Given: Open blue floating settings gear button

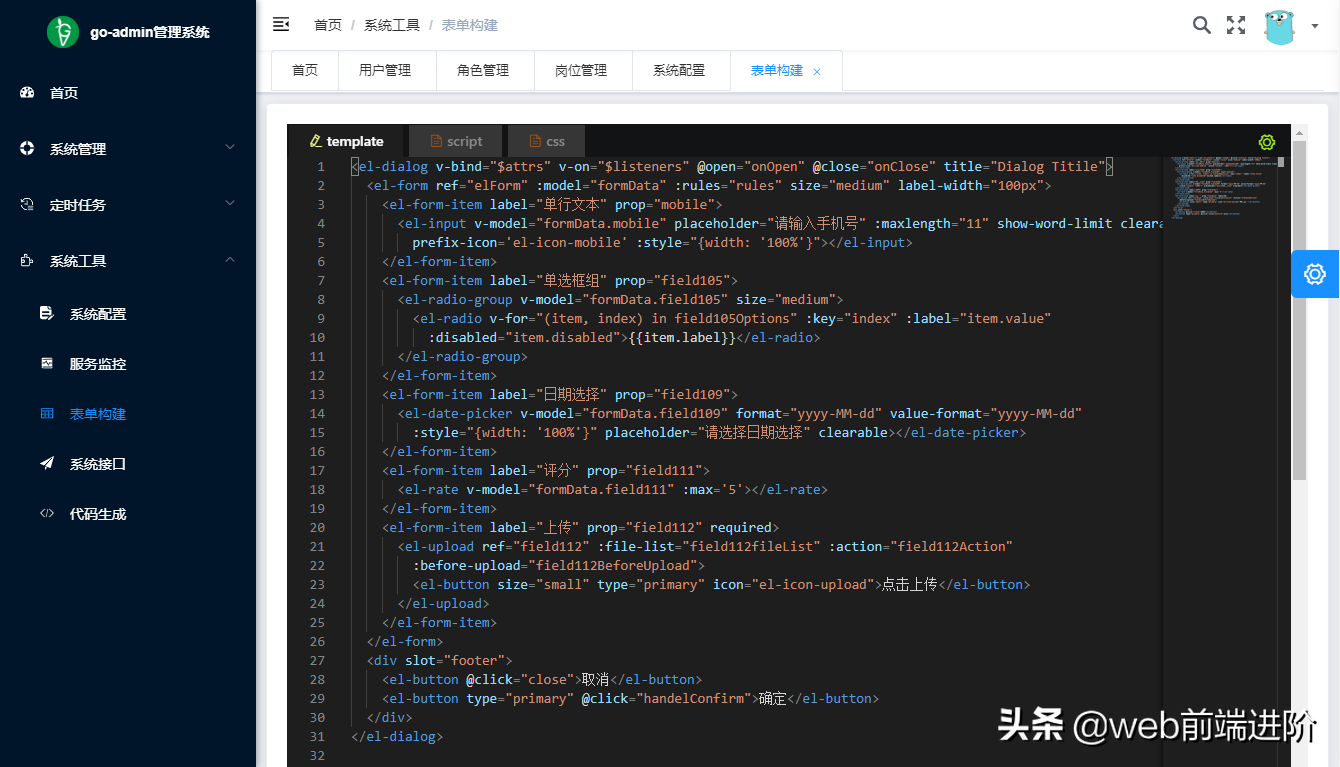Looking at the screenshot, I should click(x=1315, y=274).
